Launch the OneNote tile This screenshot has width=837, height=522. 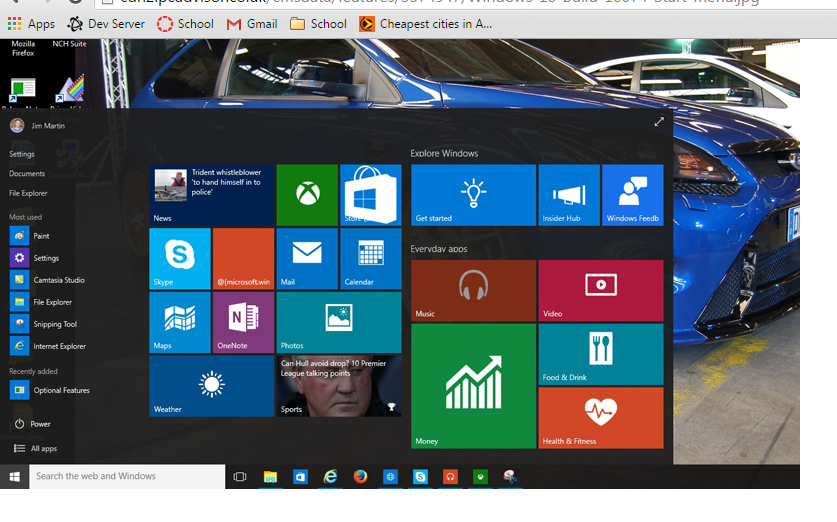click(243, 322)
